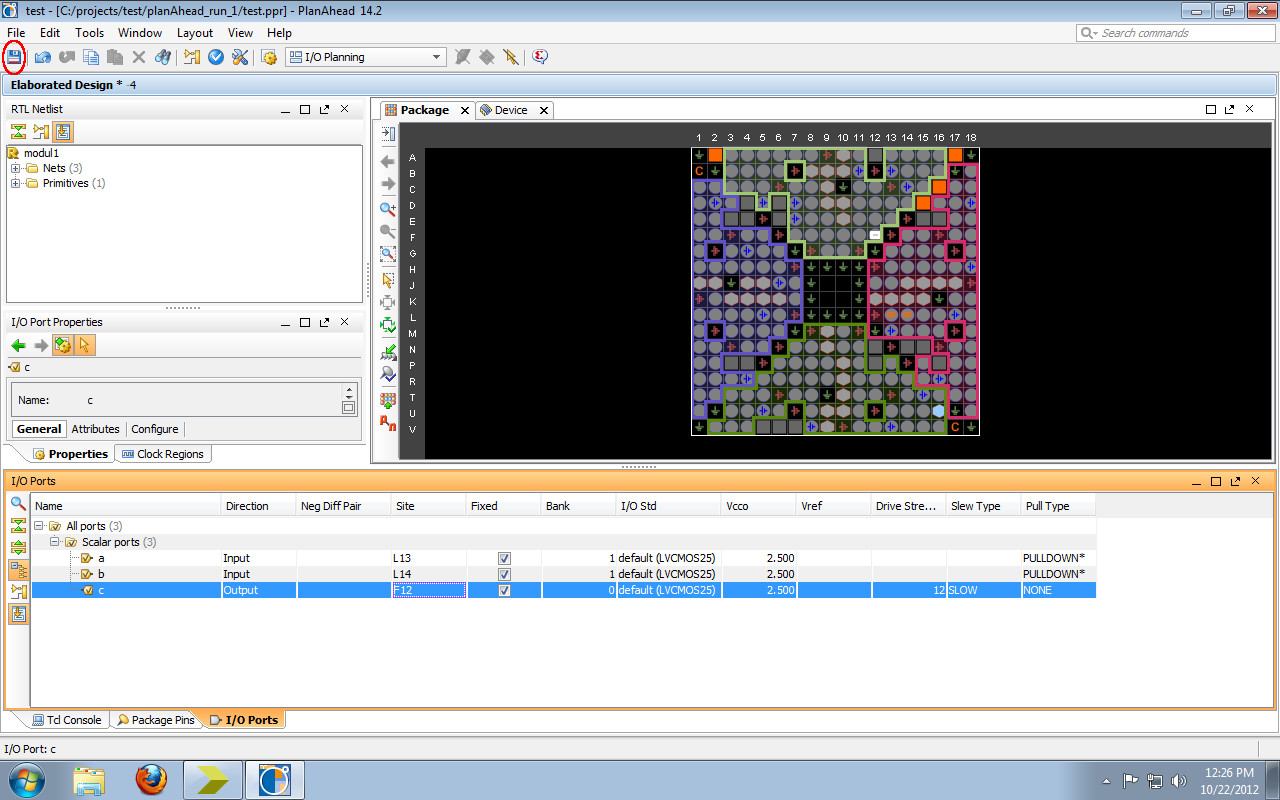Screen dimensions: 1280x800
Task: Click the Find toolbar binoculars icon
Action: tap(162, 57)
